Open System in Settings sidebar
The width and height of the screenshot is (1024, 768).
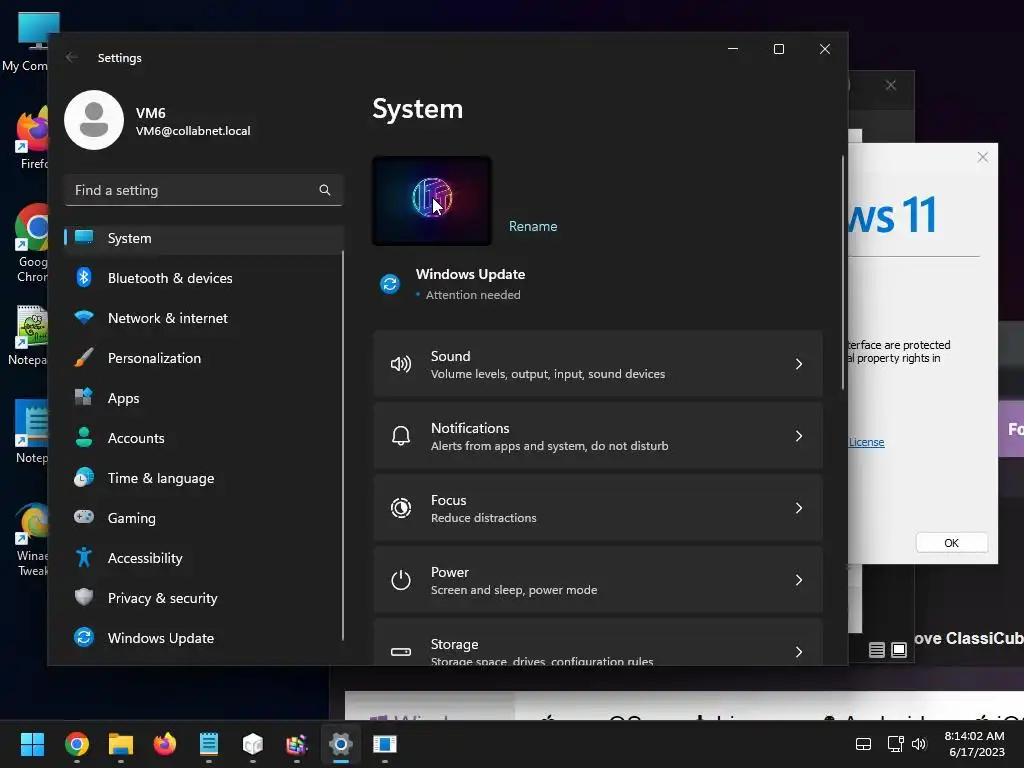(x=204, y=238)
